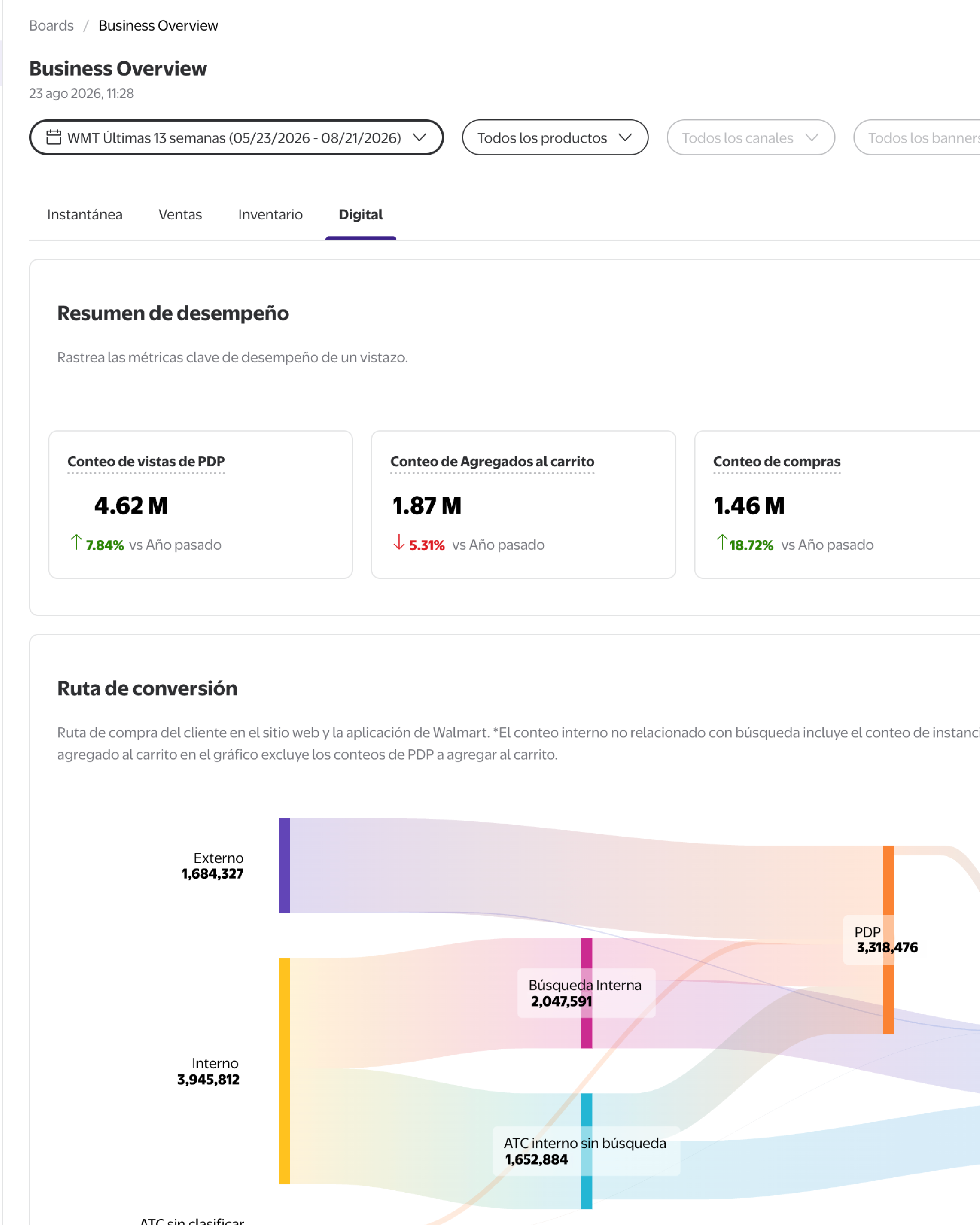
Task: Click the 5.31% change value
Action: pyautogui.click(x=427, y=545)
